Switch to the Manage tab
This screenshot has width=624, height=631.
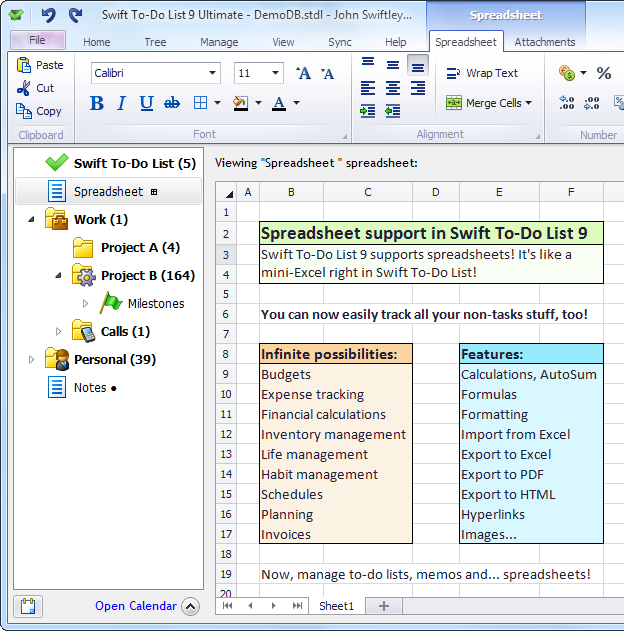pyautogui.click(x=219, y=42)
